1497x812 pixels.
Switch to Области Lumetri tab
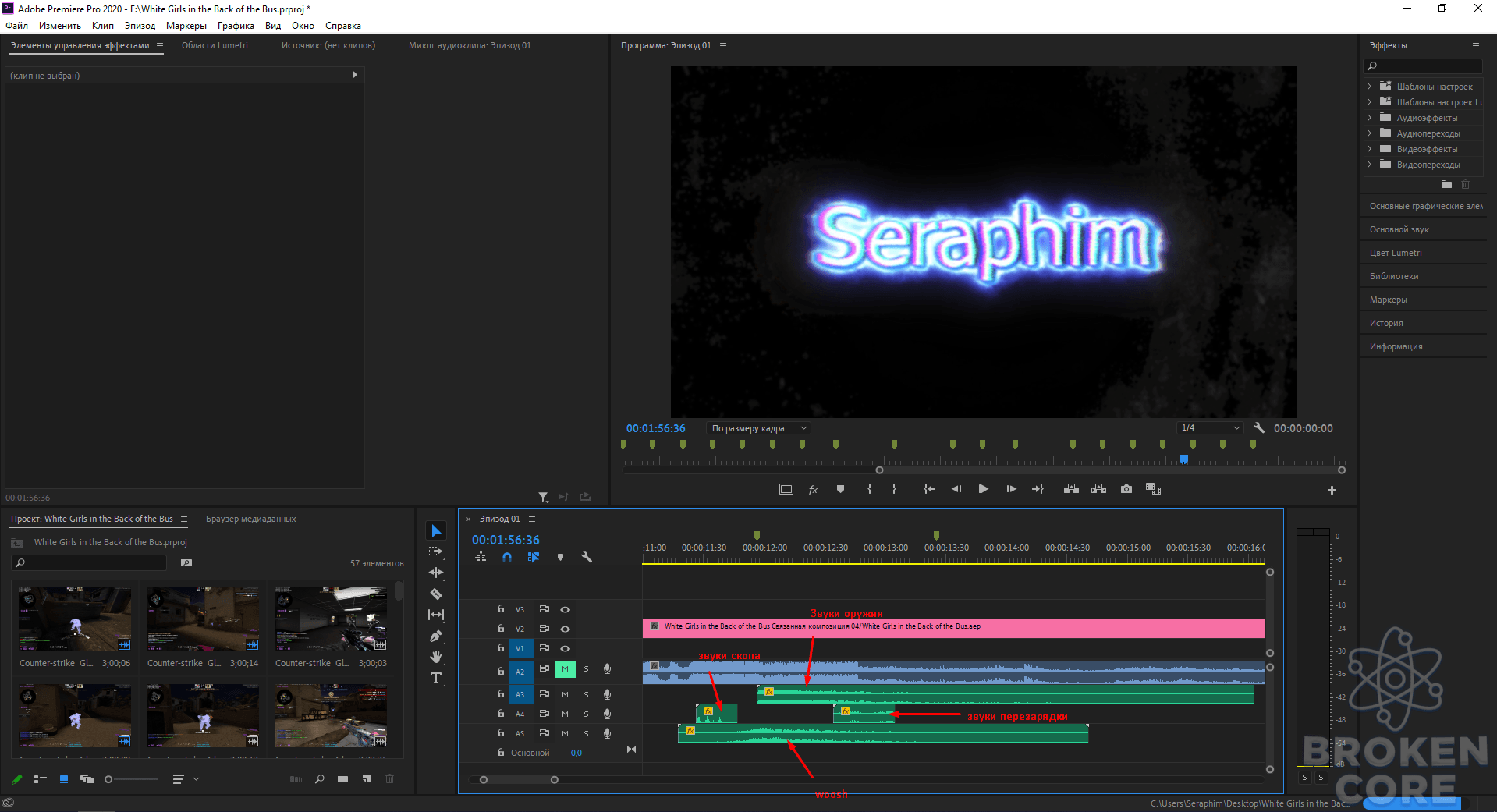click(215, 45)
